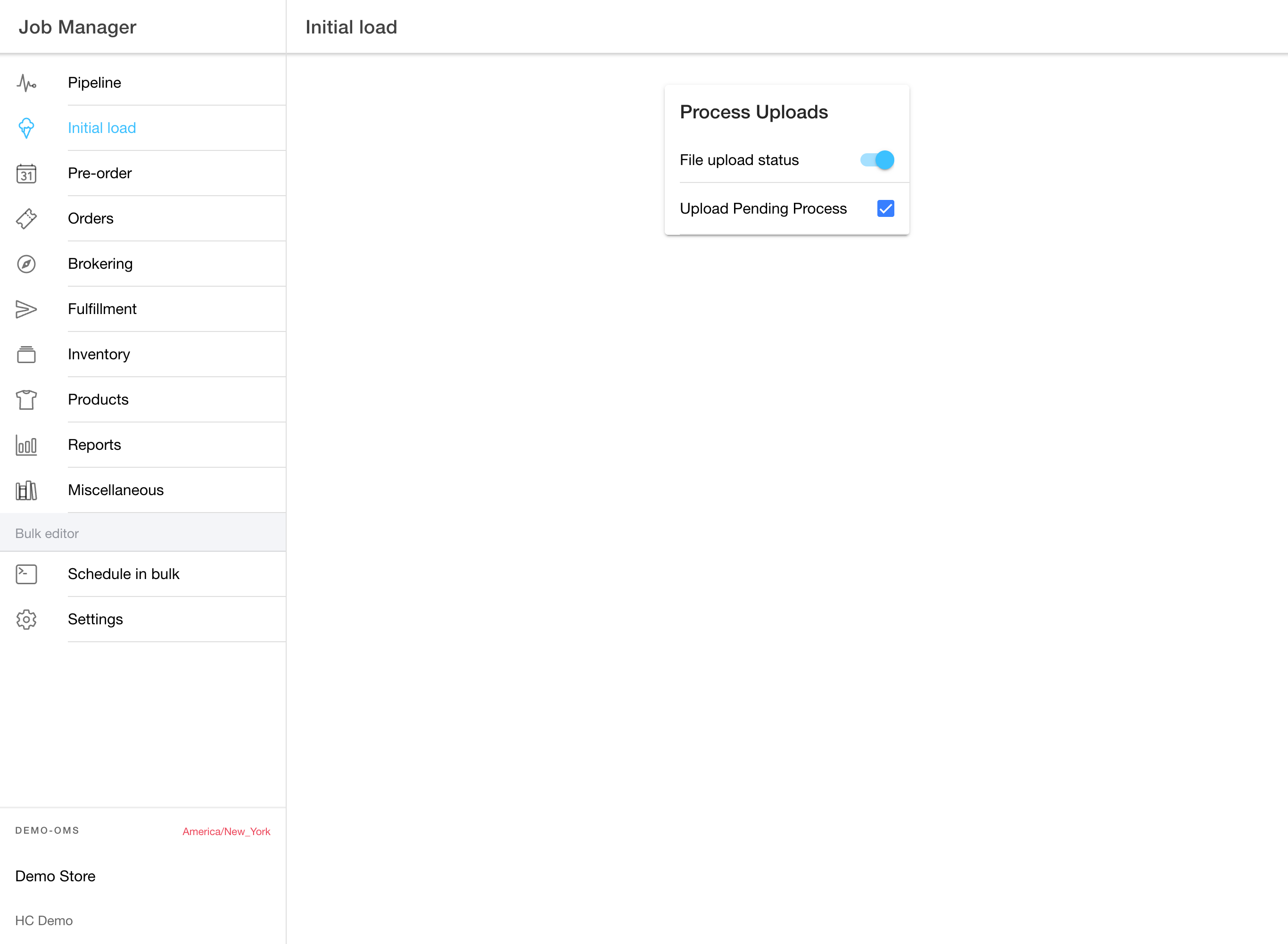
Task: Toggle the File upload status switch
Action: click(877, 160)
